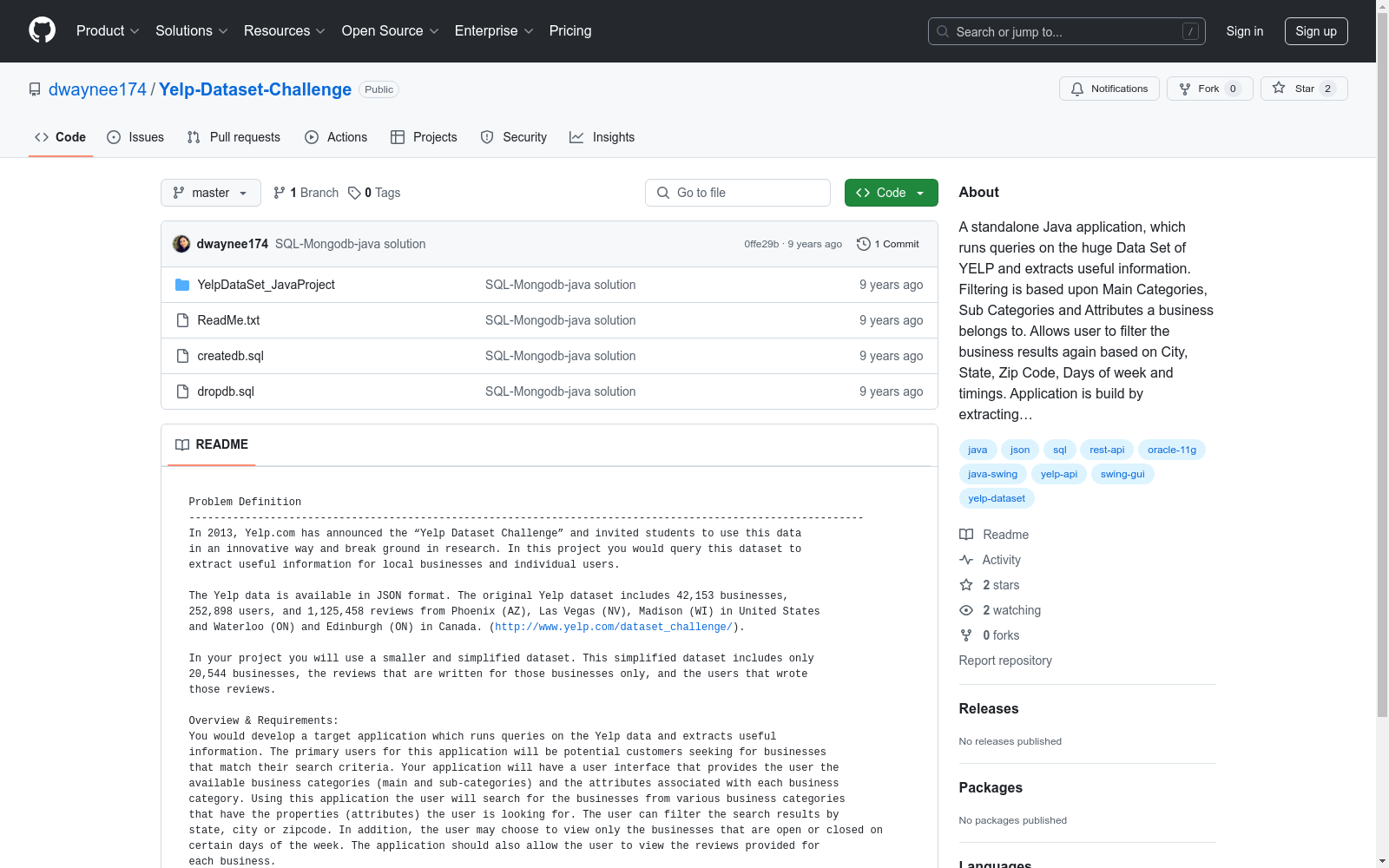Click the Sign in link

(x=1245, y=31)
